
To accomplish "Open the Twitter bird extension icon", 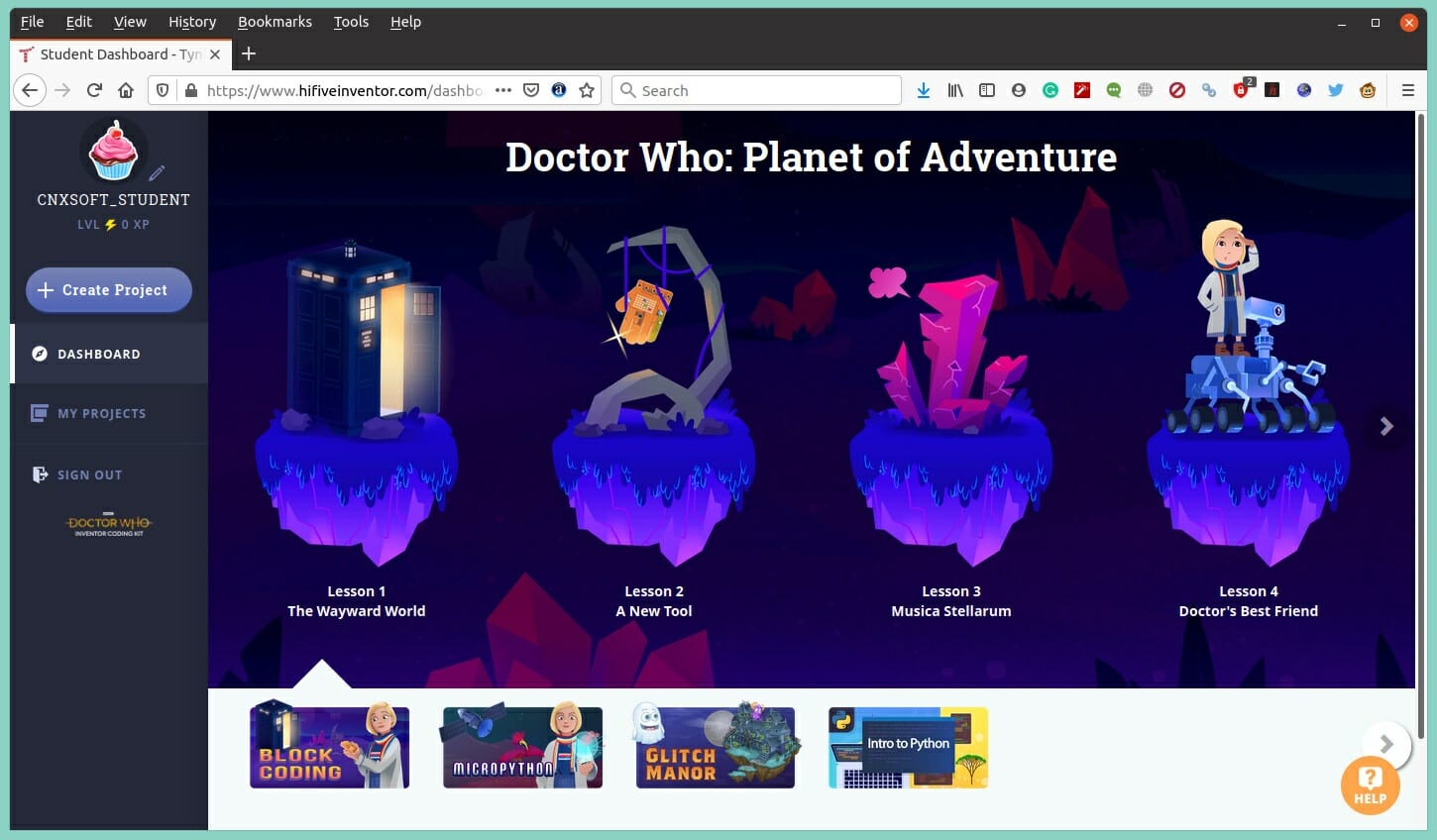I will tap(1336, 90).
